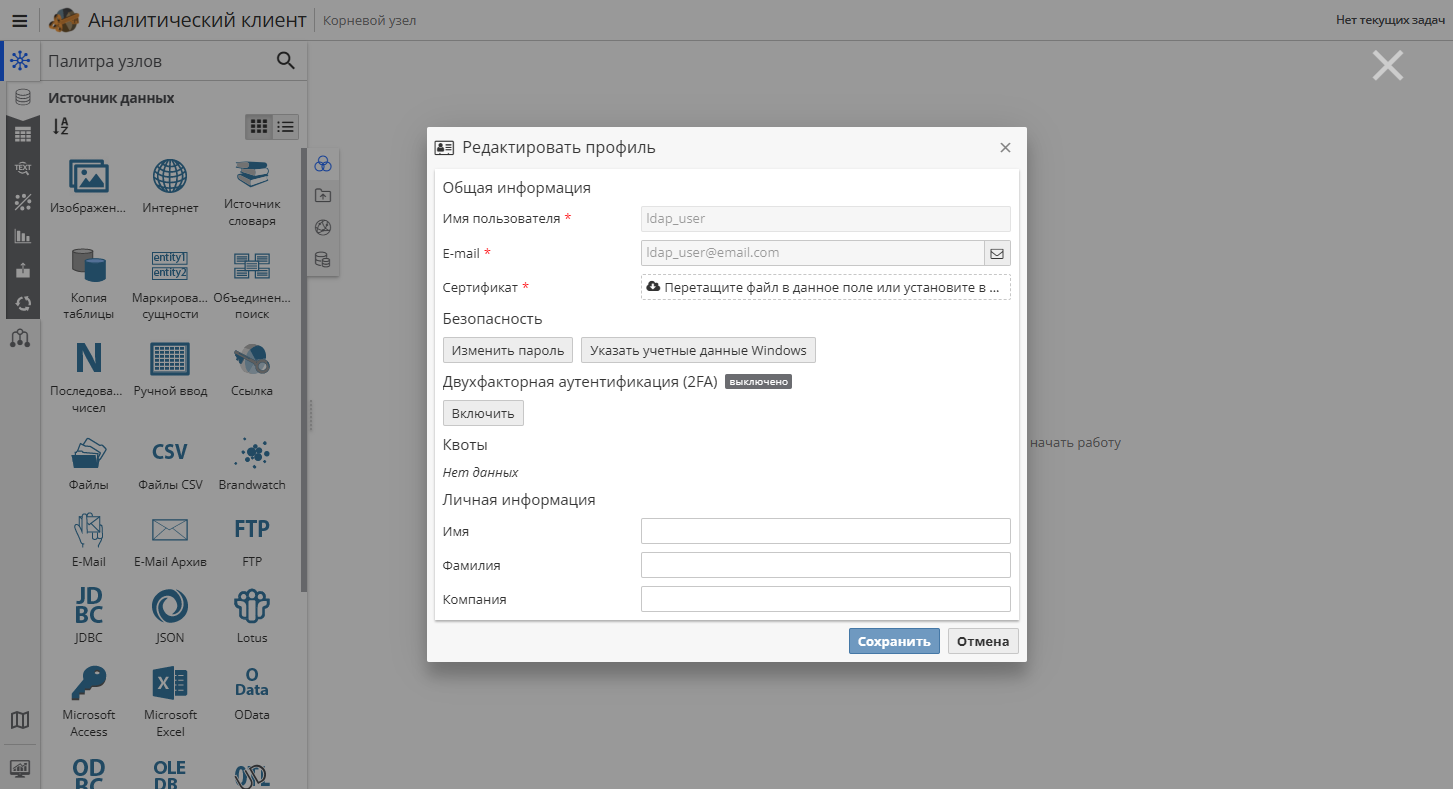Select the Копия таблицы node
Screen dimensions: 1453x789
tap(89, 284)
